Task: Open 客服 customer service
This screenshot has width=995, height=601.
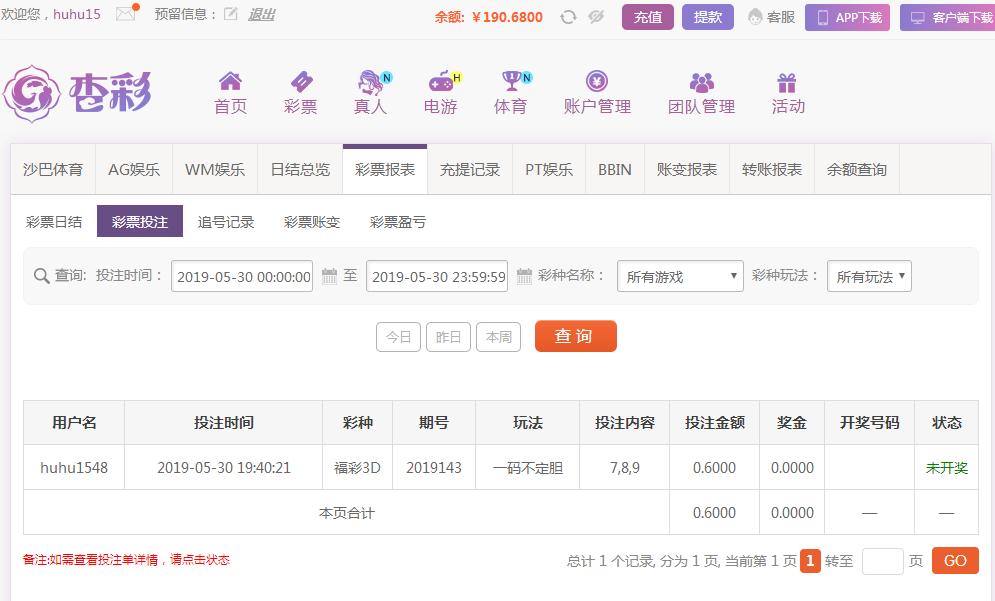Action: pyautogui.click(x=771, y=17)
